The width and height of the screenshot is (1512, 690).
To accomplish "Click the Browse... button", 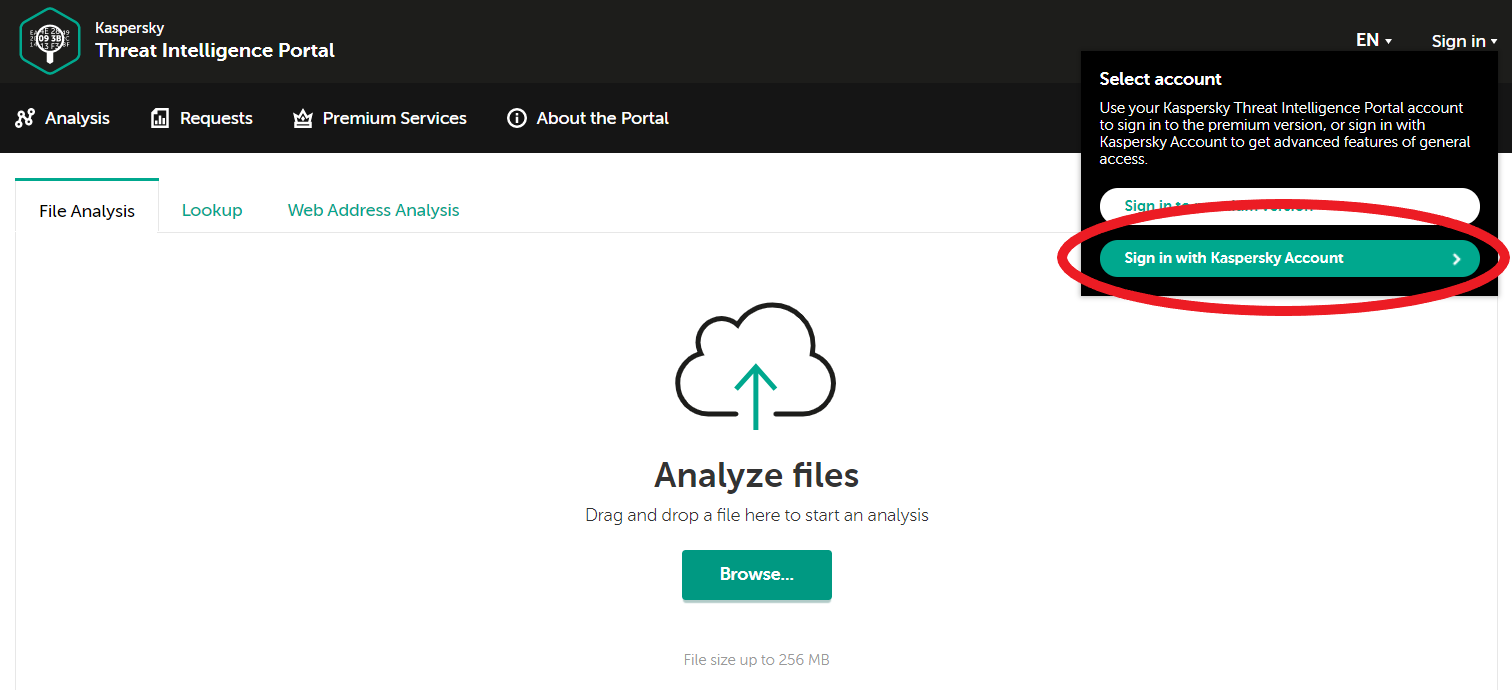I will click(757, 575).
